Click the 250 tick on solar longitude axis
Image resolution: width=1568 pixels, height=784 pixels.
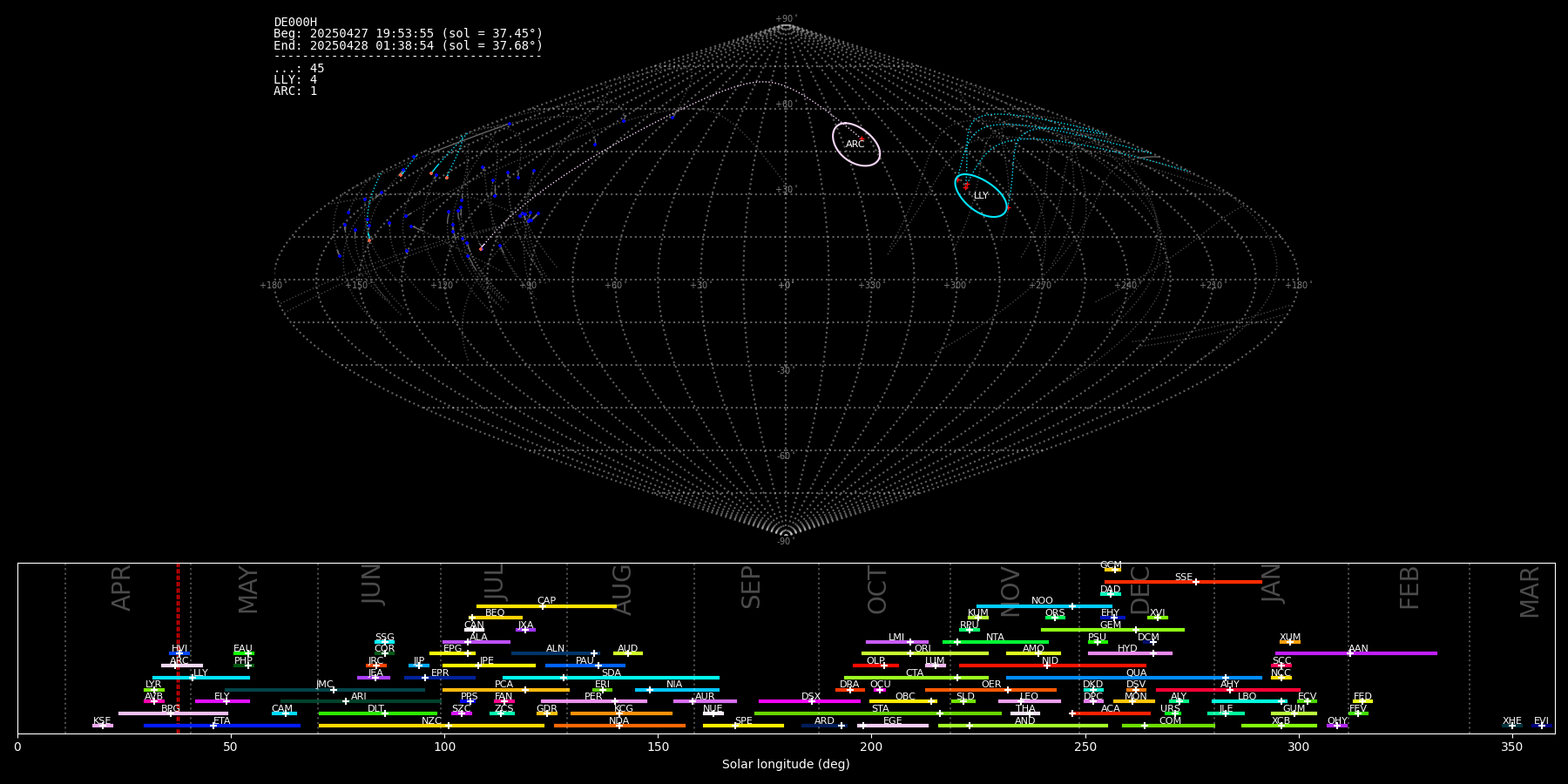[1085, 747]
